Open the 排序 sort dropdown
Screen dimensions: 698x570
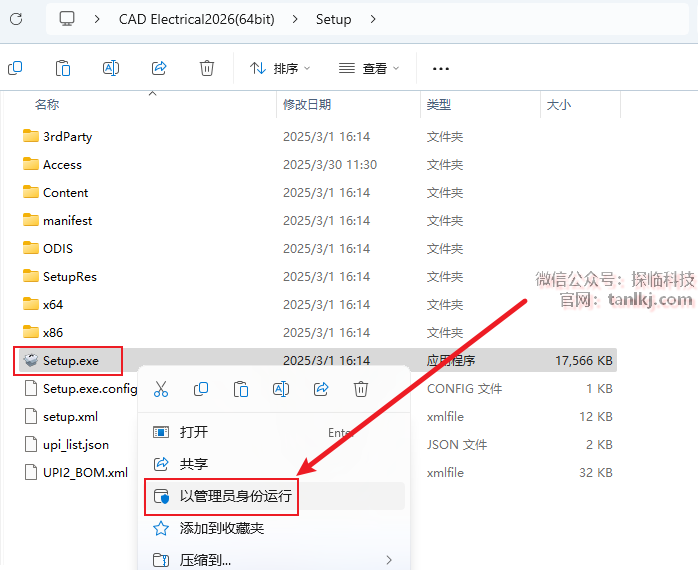280,69
